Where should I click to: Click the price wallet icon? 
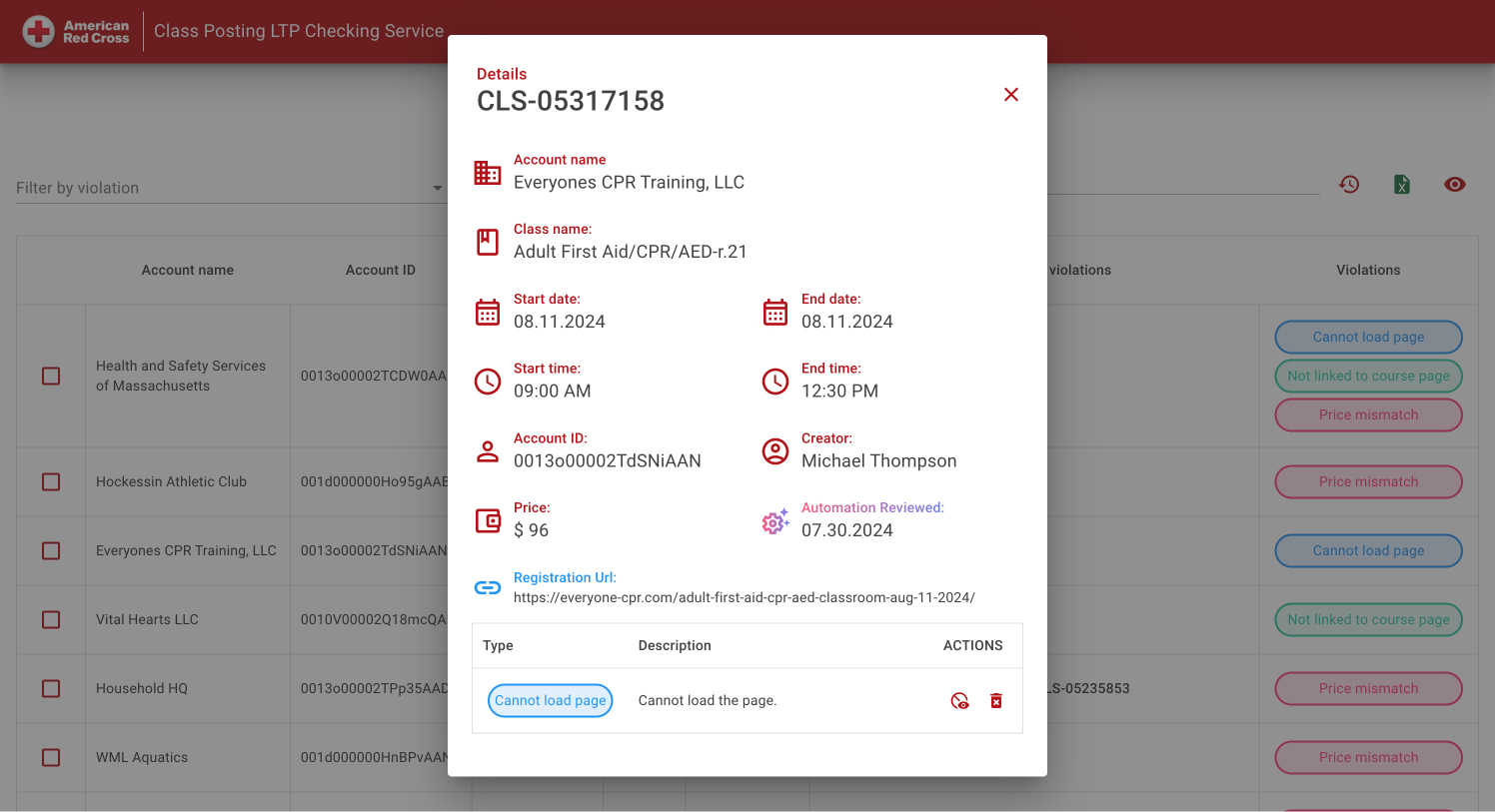click(488, 520)
